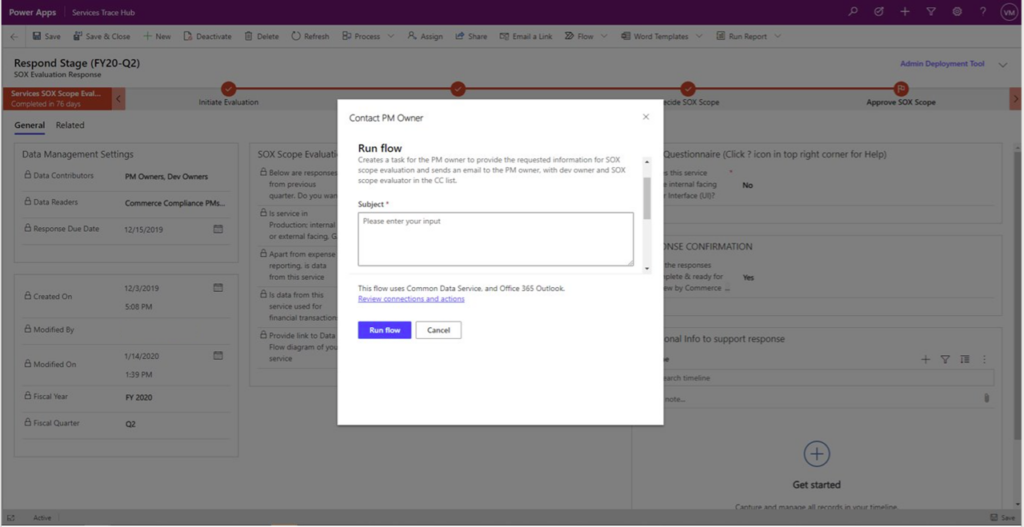Image resolution: width=1024 pixels, height=527 pixels.
Task: Focus the Subject input field
Action: pyautogui.click(x=495, y=239)
